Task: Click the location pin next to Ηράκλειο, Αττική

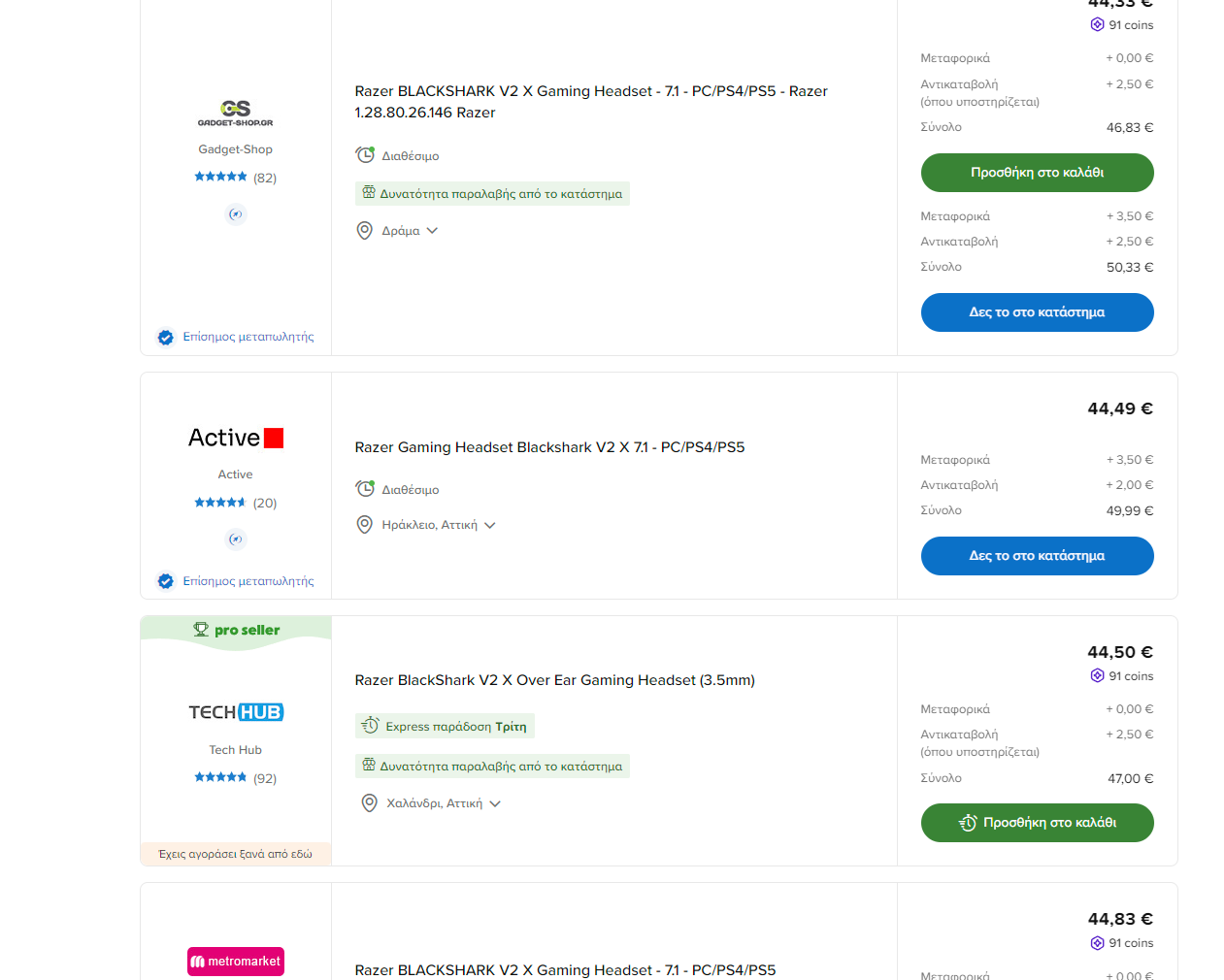Action: (365, 525)
